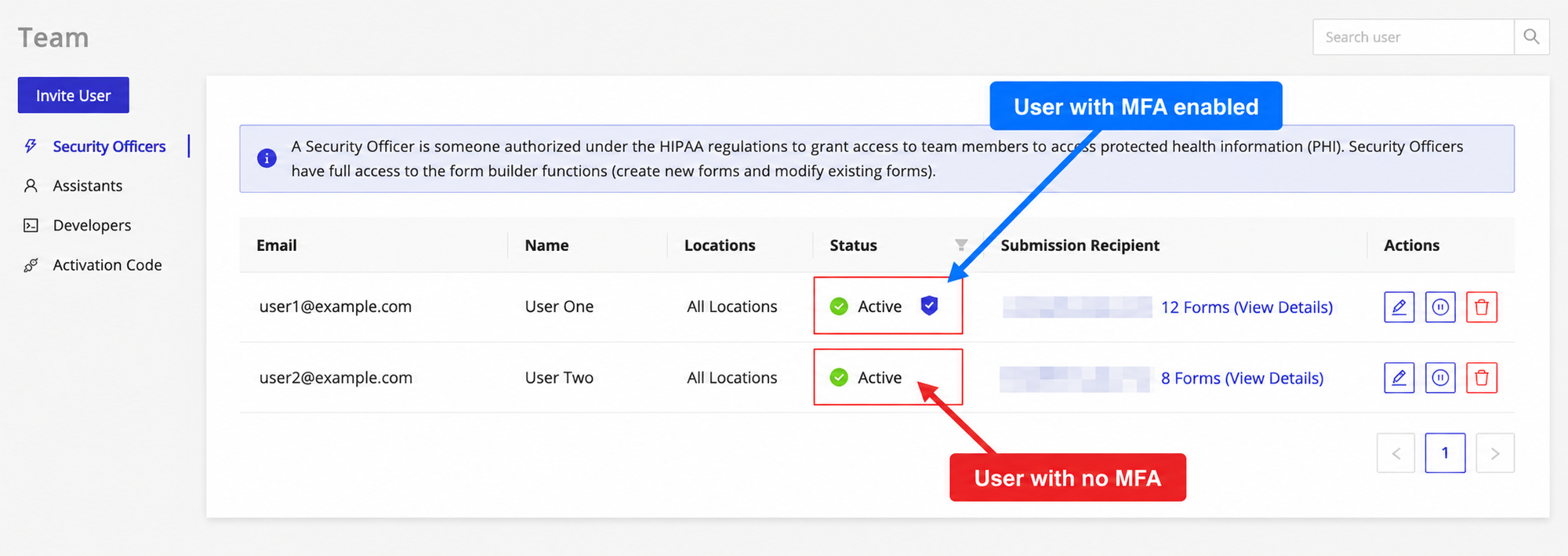The image size is (1568, 556).
Task: Open the Security Officers section
Action: coord(109,147)
